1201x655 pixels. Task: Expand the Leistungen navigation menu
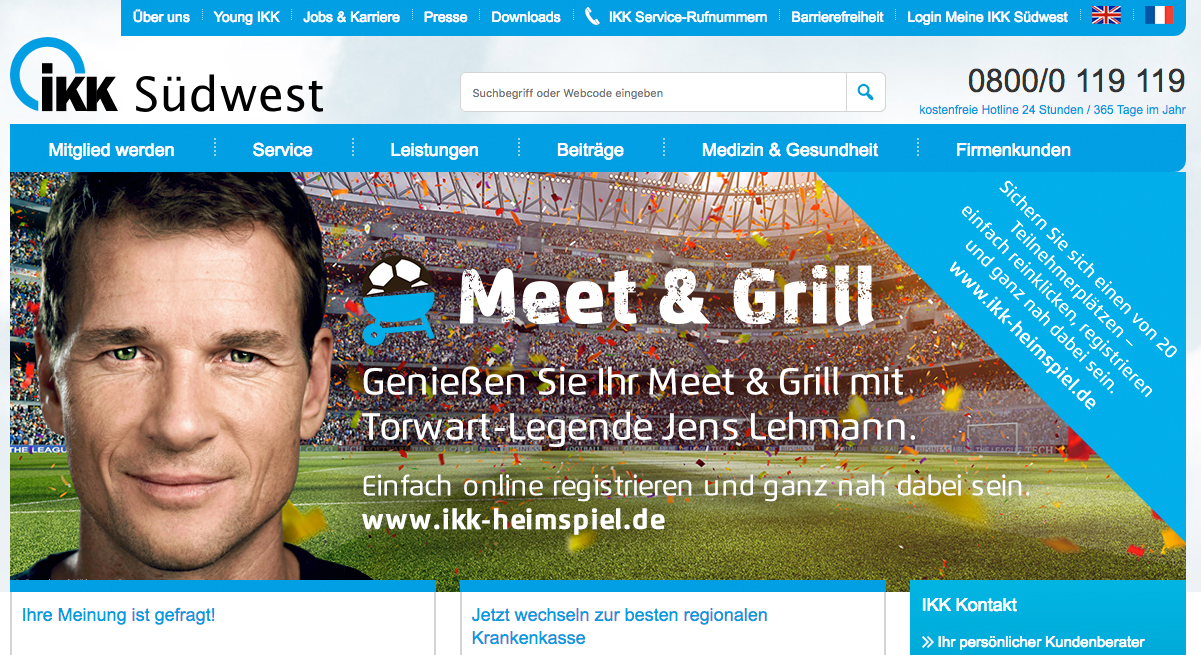tap(434, 150)
